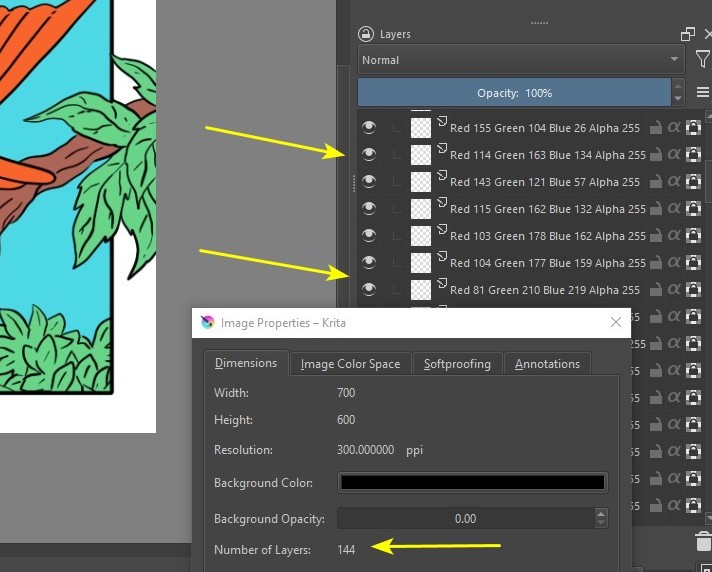The image size is (712, 572).
Task: Switch to the Image Color Space tab
Action: (x=350, y=364)
